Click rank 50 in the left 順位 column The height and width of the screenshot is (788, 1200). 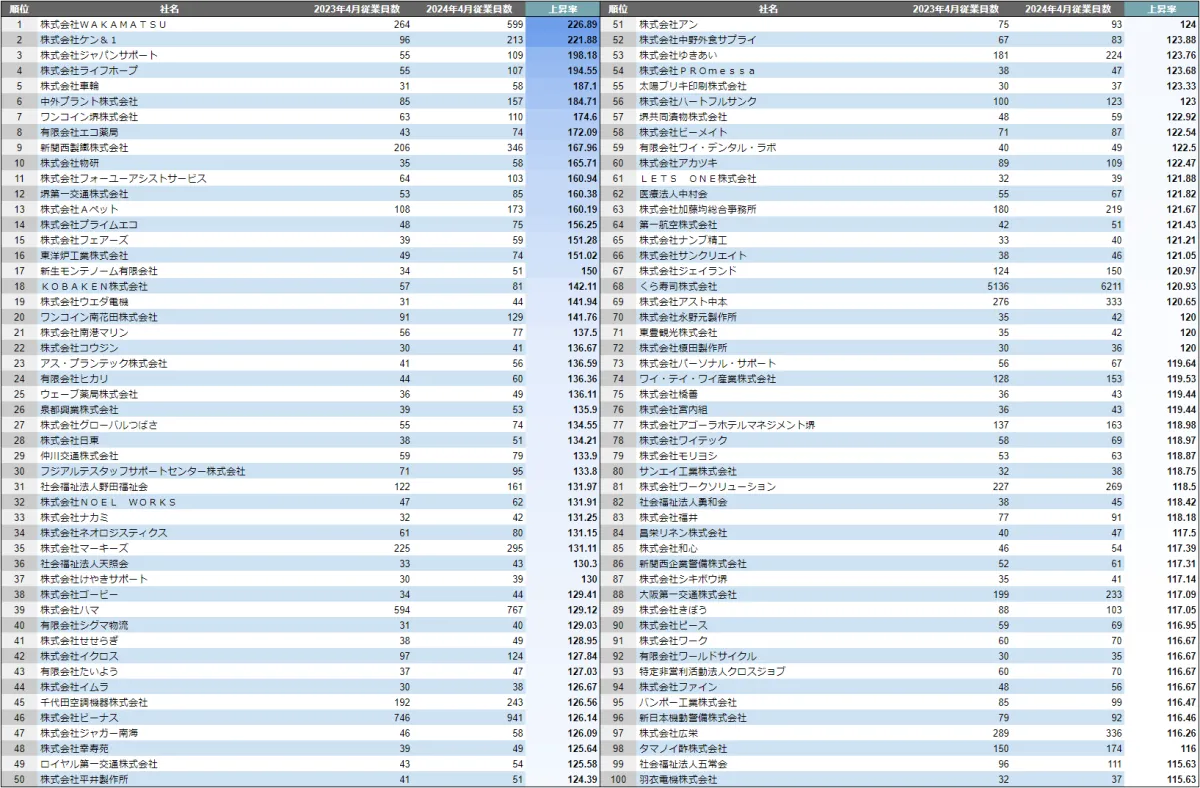click(x=18, y=779)
